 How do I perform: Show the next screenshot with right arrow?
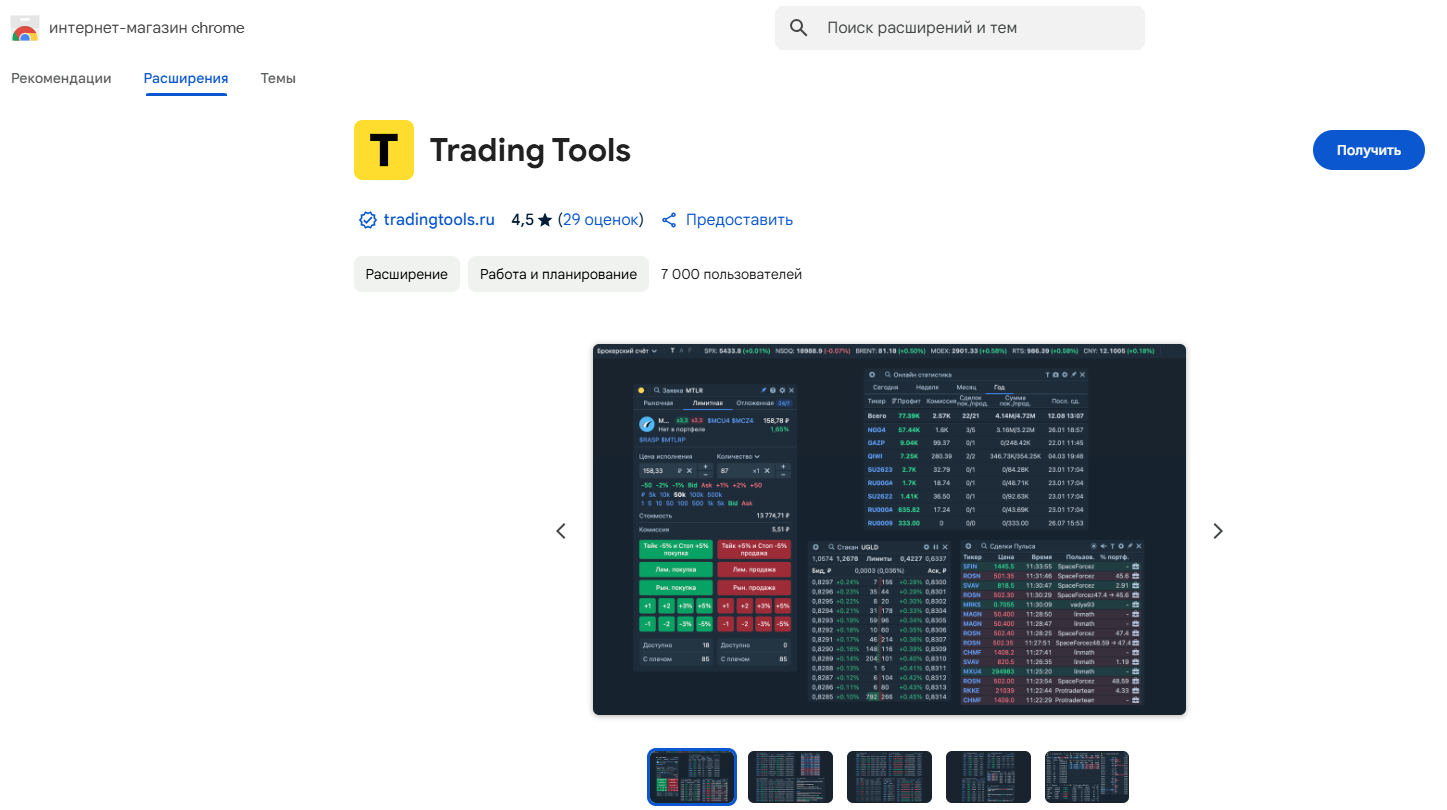(1218, 531)
